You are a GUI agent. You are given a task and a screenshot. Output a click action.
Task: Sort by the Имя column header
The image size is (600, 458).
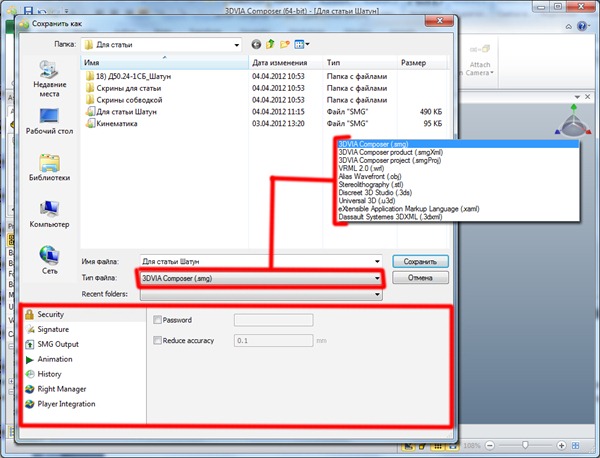pos(165,62)
